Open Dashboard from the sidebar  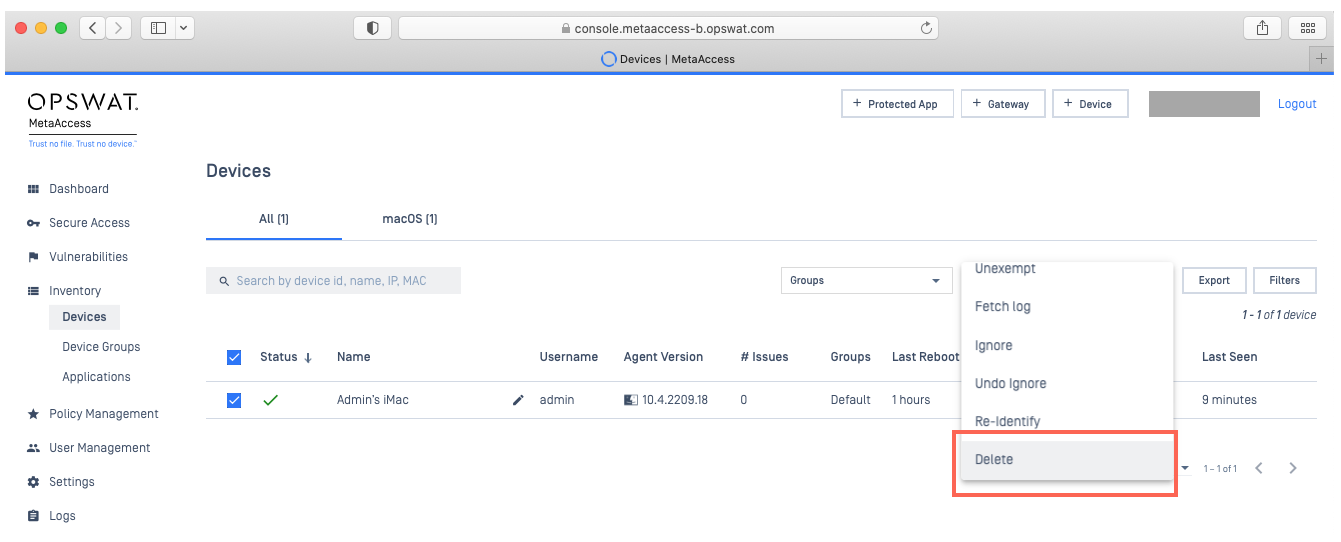point(79,189)
